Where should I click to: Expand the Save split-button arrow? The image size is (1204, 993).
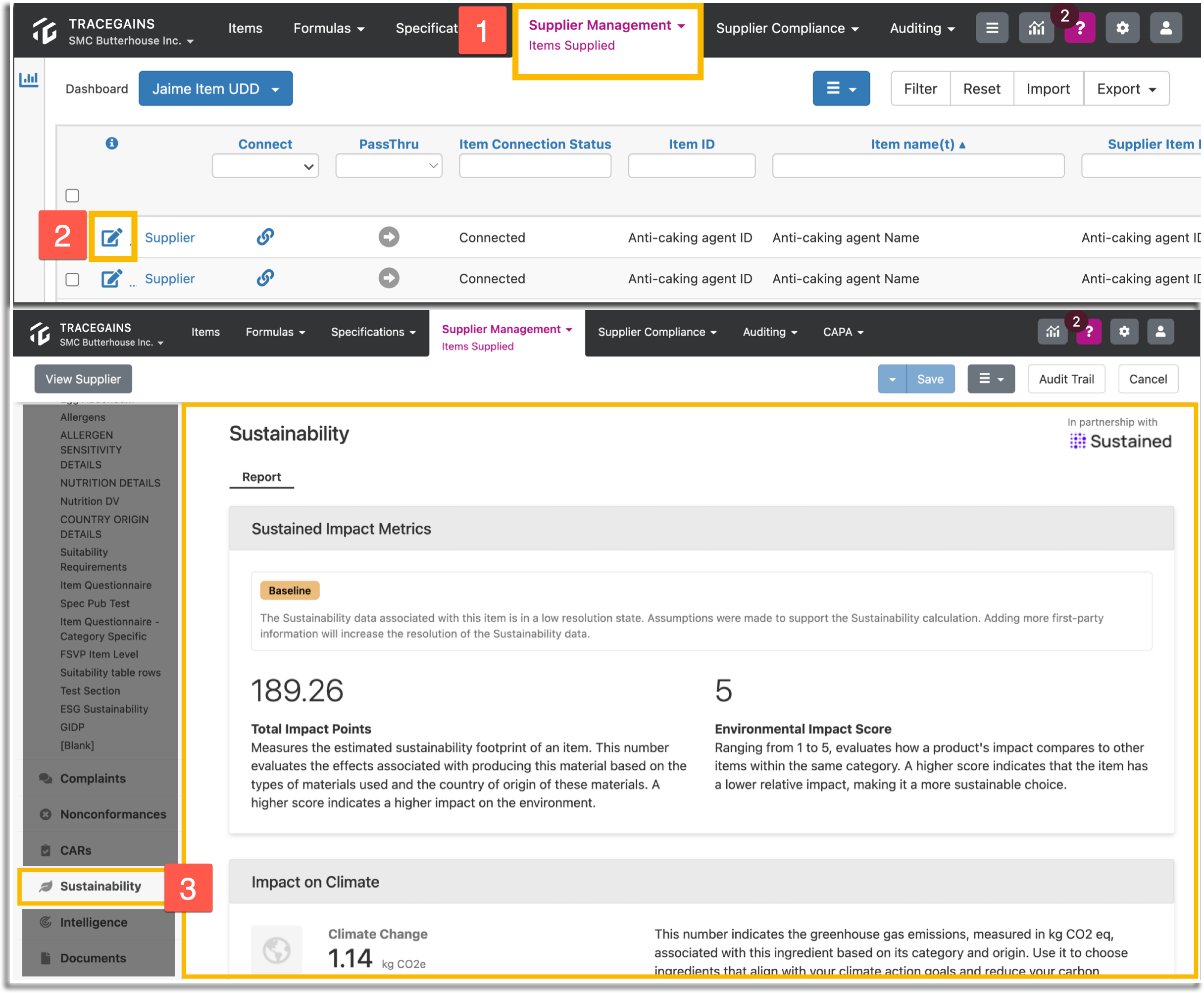pyautogui.click(x=892, y=379)
